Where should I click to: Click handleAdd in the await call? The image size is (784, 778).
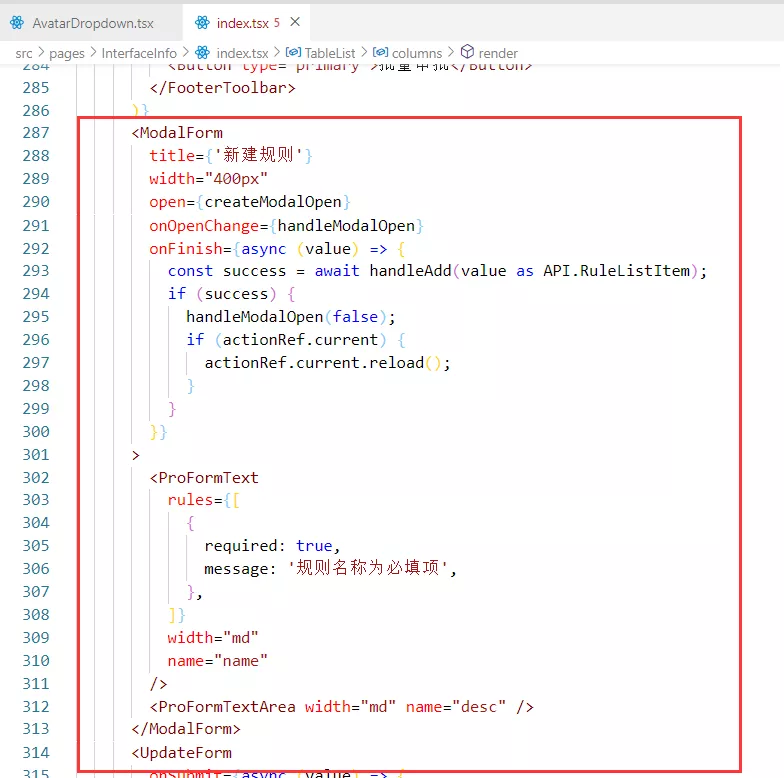(x=410, y=271)
